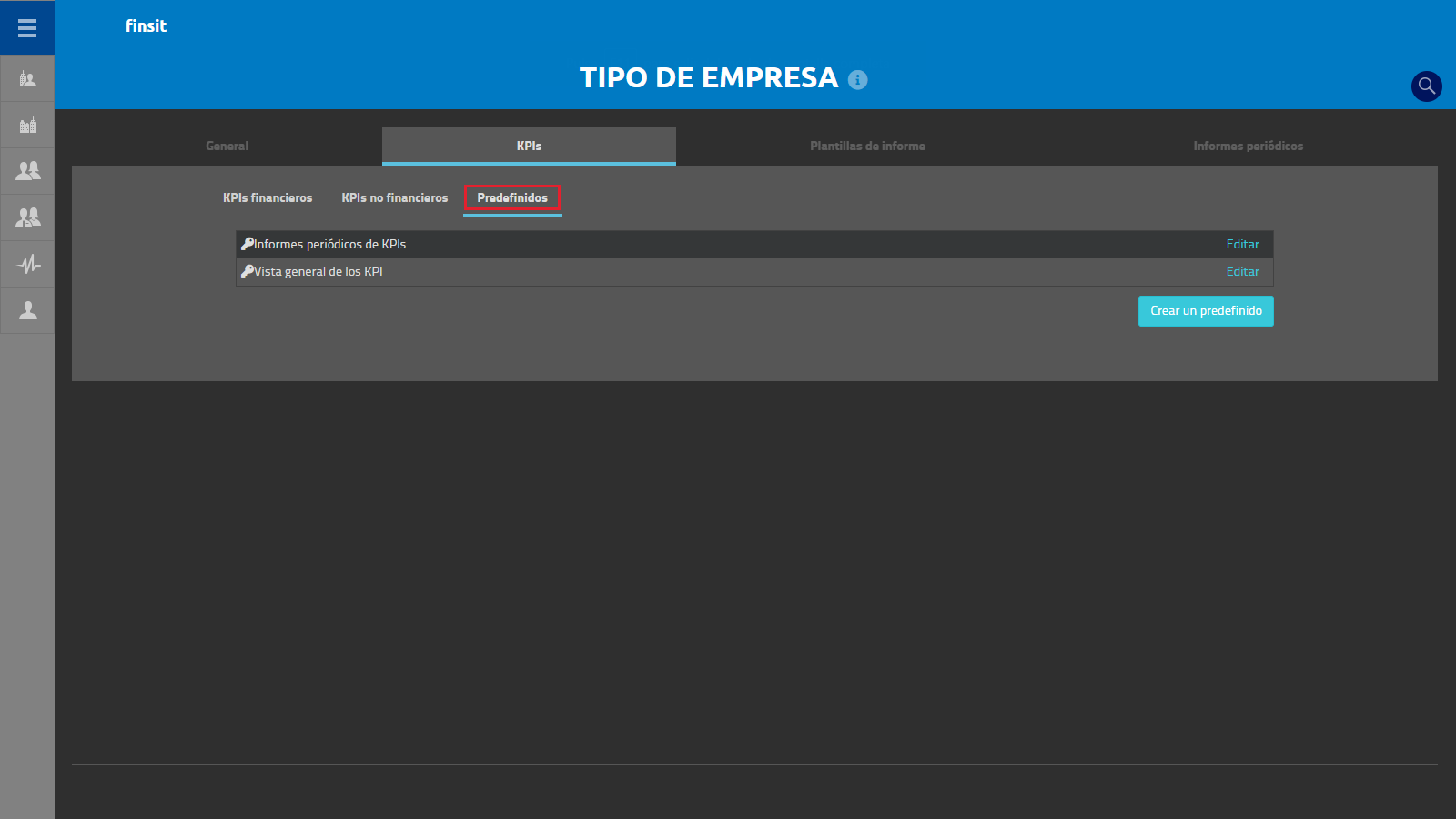The height and width of the screenshot is (819, 1456).
Task: Open the building-with-person sidebar icon
Action: tap(27, 79)
